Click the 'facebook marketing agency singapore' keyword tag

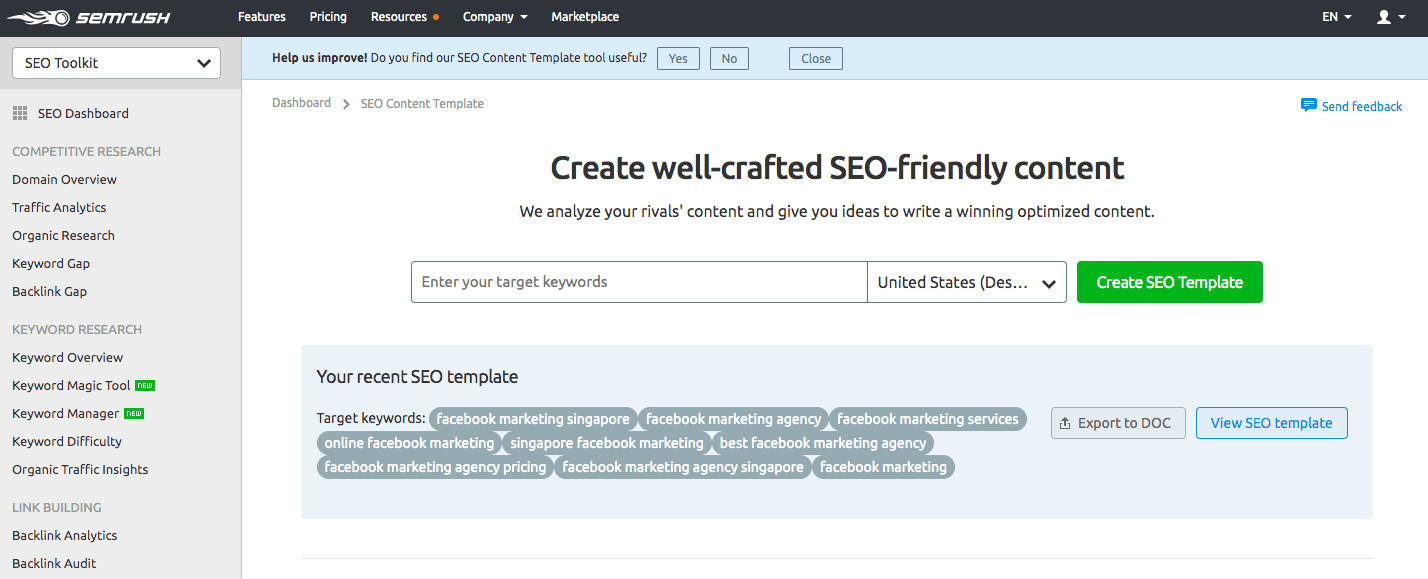click(x=683, y=467)
